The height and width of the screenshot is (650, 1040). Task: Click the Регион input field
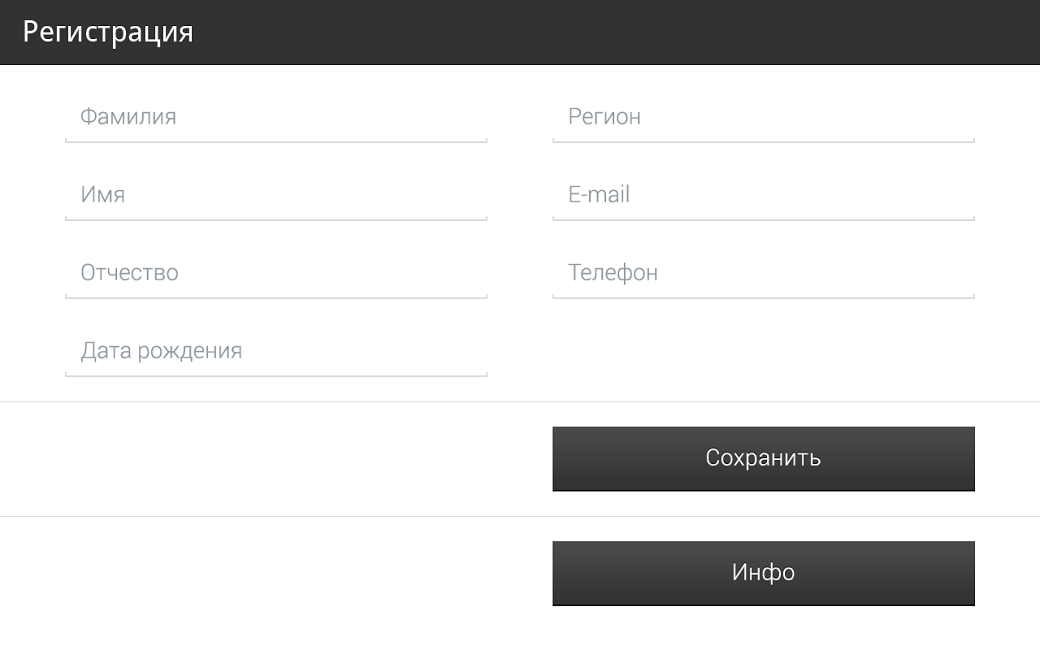[x=763, y=117]
